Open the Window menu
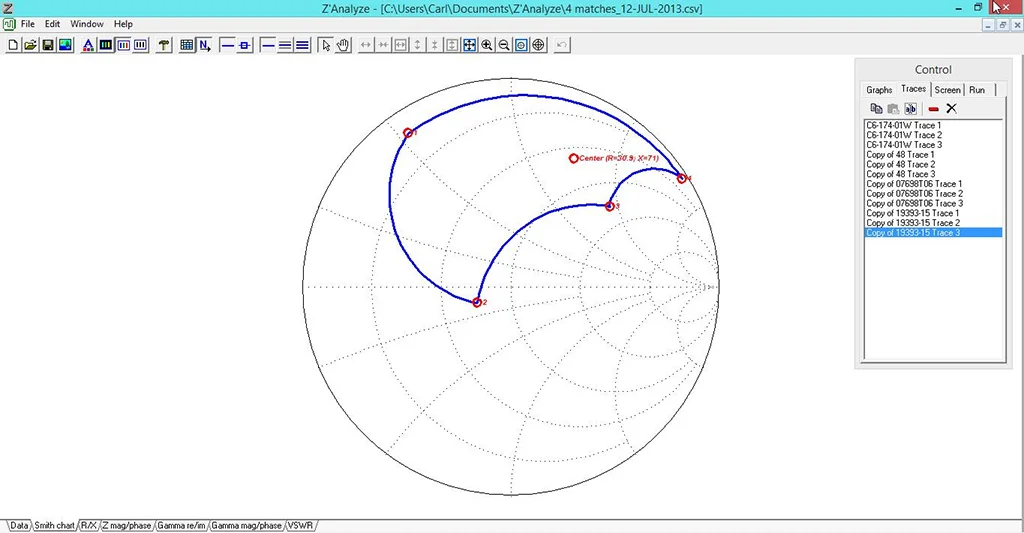Screen dimensions: 1024x533 pos(87,24)
